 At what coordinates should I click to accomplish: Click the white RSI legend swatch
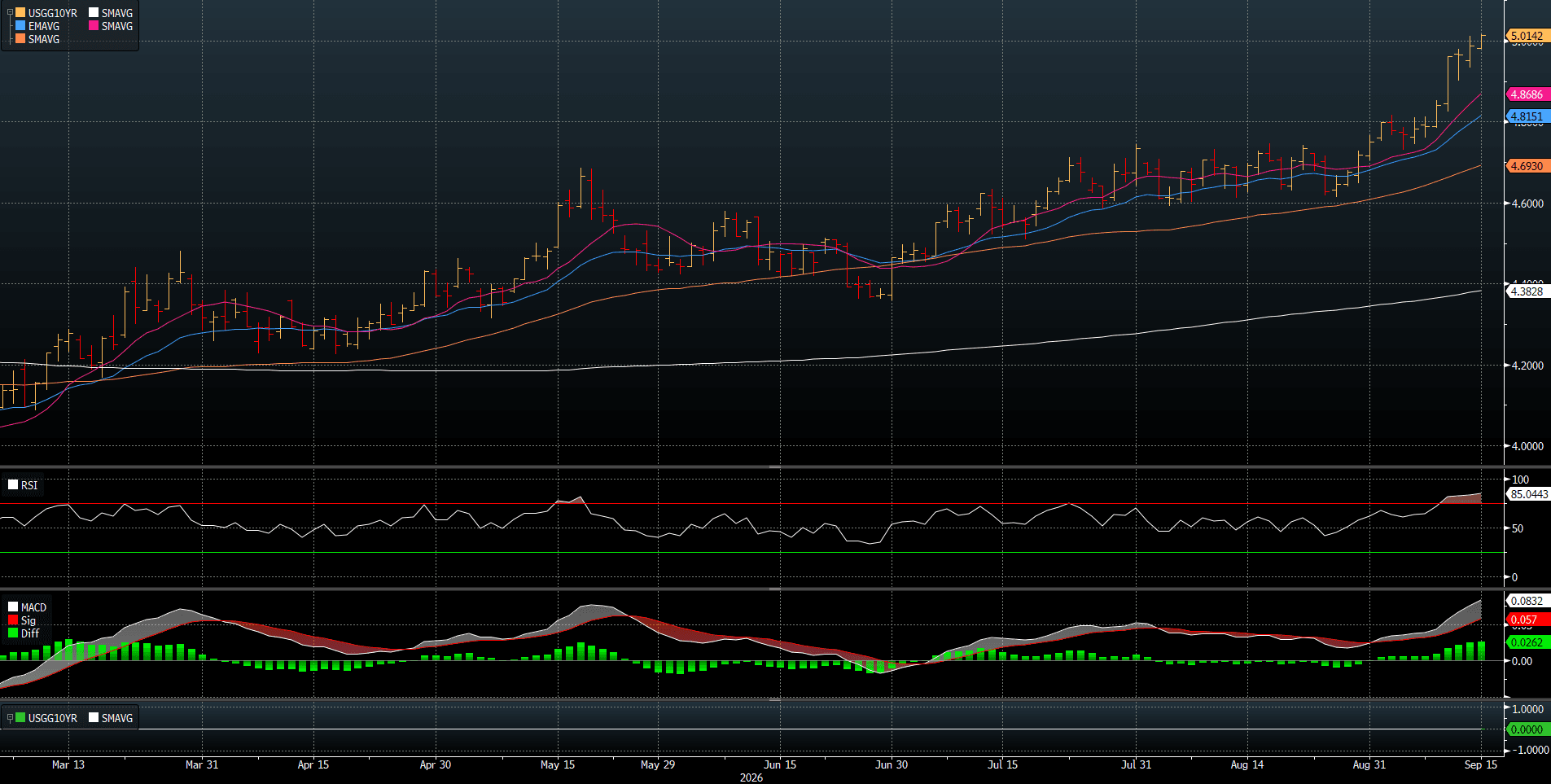click(x=13, y=485)
